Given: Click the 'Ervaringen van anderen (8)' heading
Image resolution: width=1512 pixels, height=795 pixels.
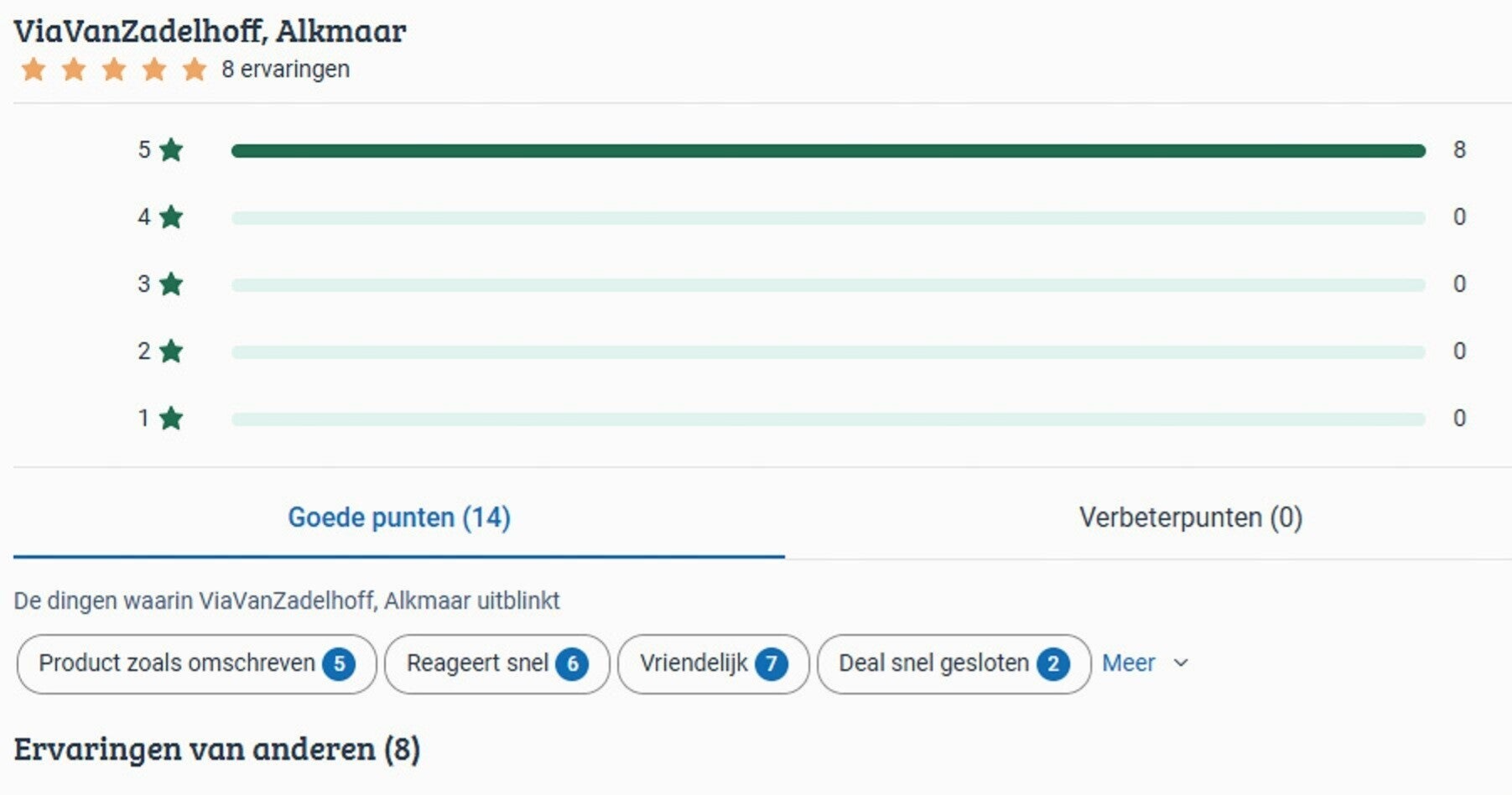Looking at the screenshot, I should coord(216,749).
